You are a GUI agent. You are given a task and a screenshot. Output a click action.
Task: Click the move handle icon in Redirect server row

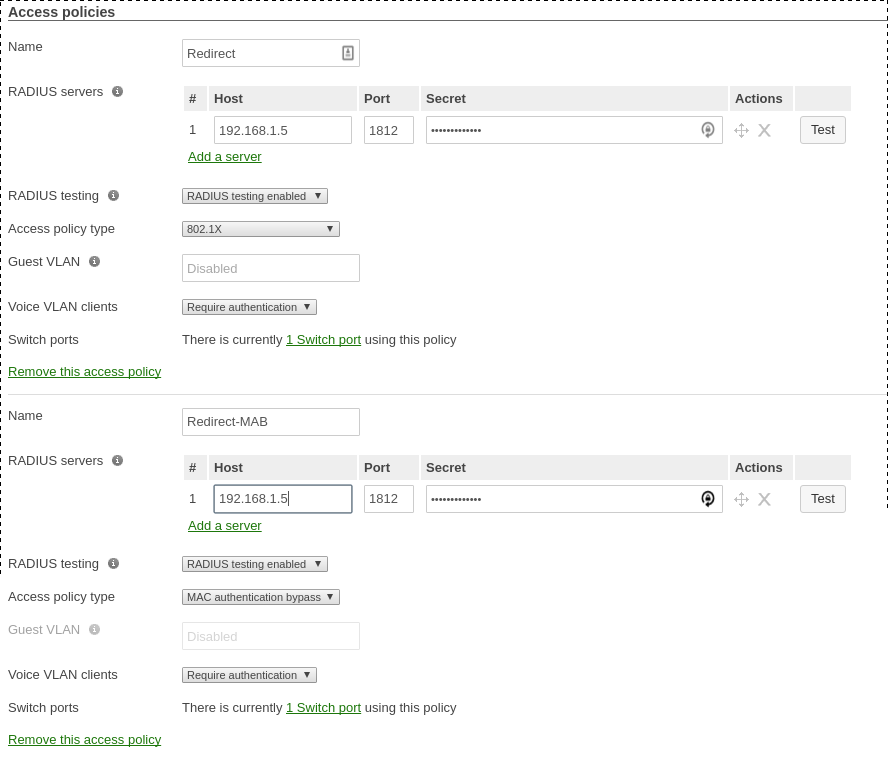[741, 130]
